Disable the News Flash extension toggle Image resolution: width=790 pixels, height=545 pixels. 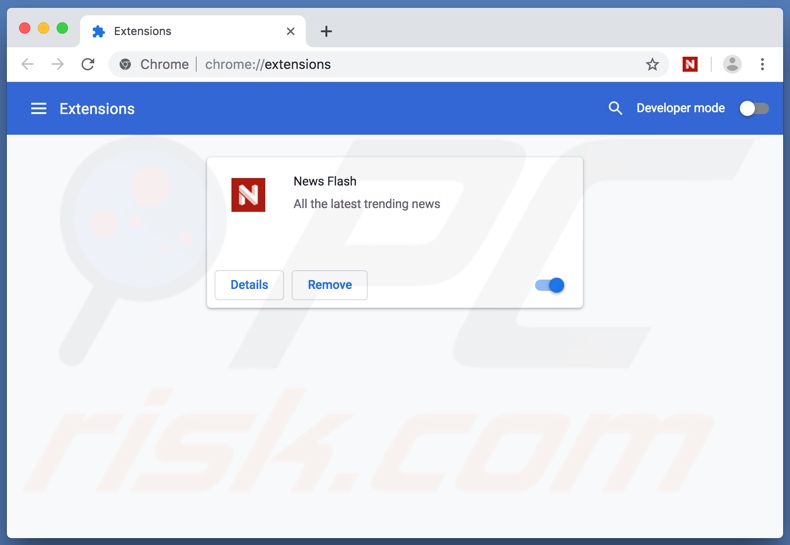pos(550,285)
